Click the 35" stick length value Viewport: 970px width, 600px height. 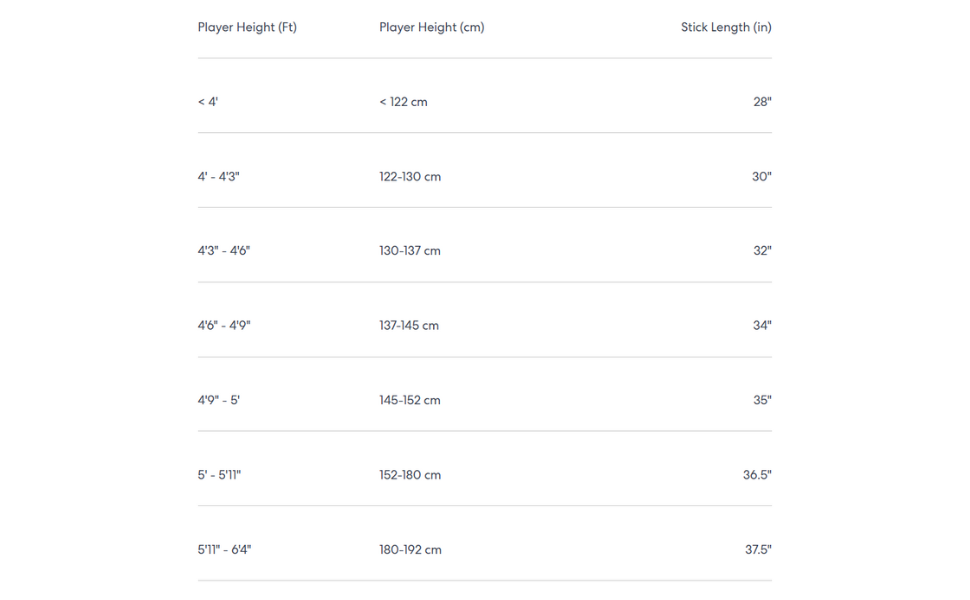click(x=762, y=400)
